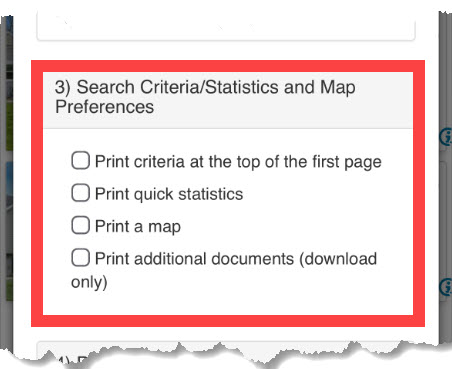Image resolution: width=452 pixels, height=369 pixels.
Task: Click the word 'Preferences' in the section title
Action: click(104, 107)
